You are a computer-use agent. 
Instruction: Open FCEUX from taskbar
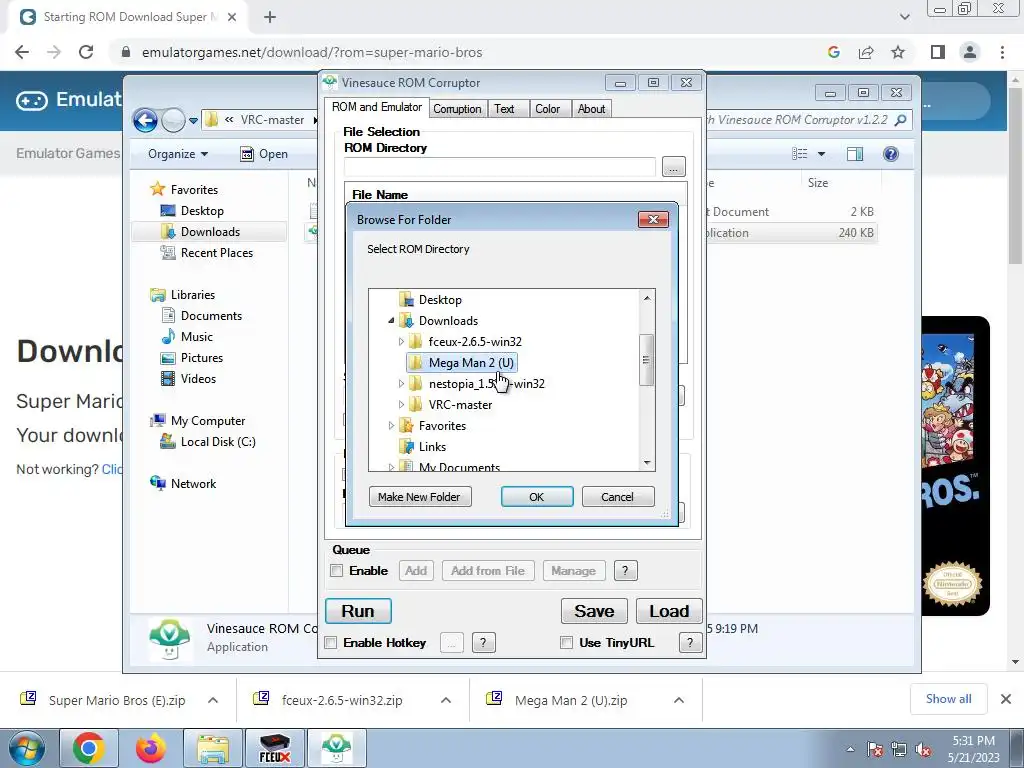(274, 748)
